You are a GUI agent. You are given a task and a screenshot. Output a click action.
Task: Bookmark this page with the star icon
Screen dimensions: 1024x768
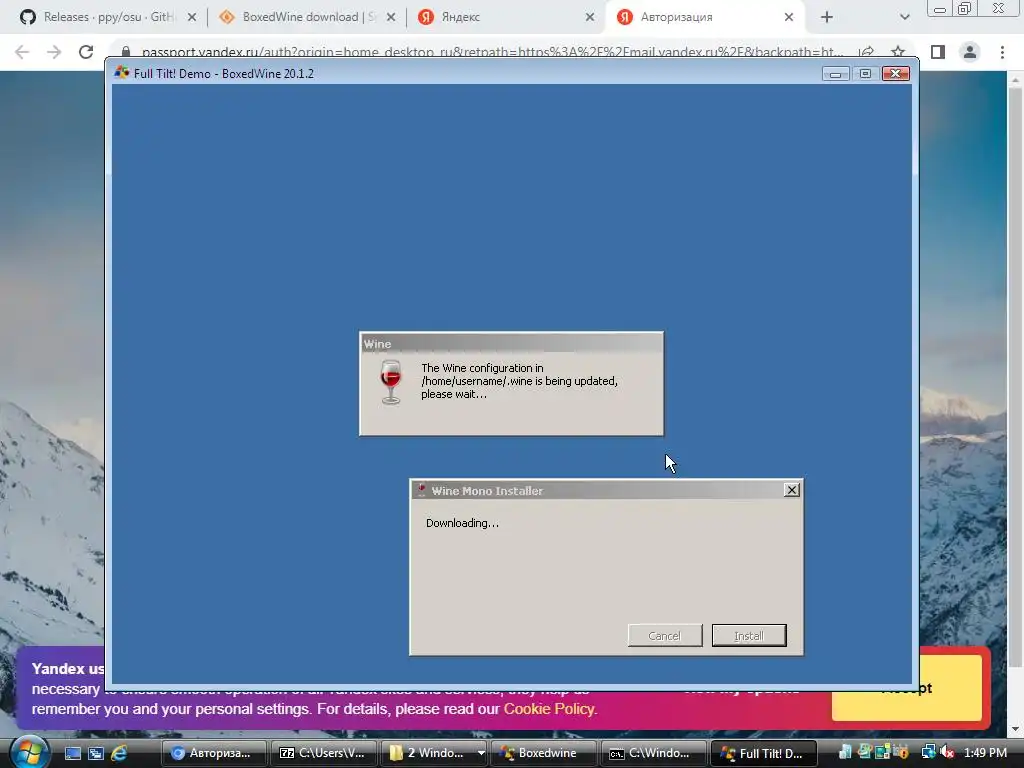click(x=898, y=52)
